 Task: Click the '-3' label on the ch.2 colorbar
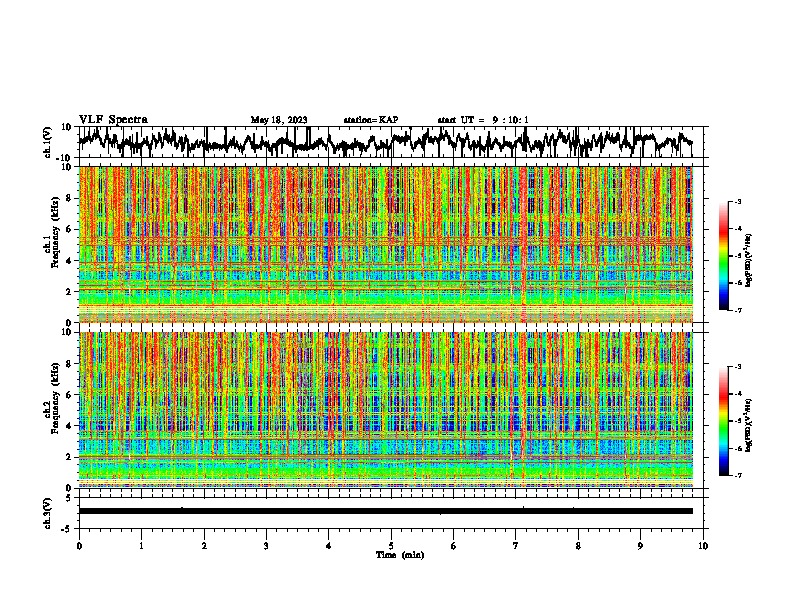point(738,367)
